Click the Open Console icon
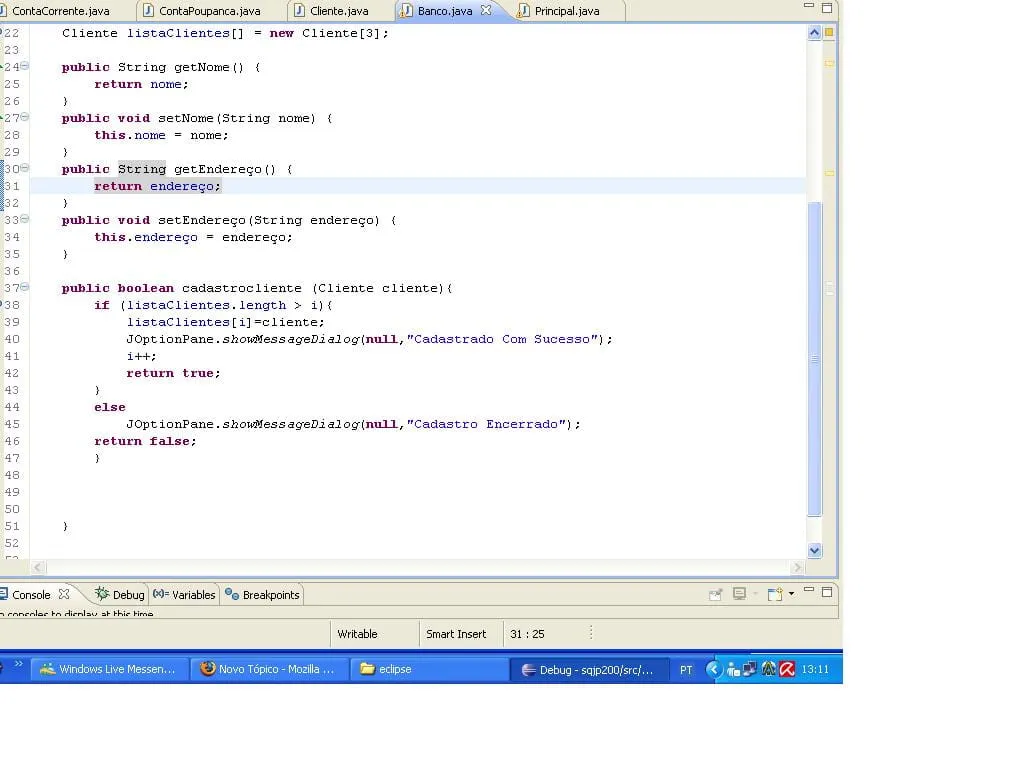The image size is (1024, 768). click(x=775, y=594)
